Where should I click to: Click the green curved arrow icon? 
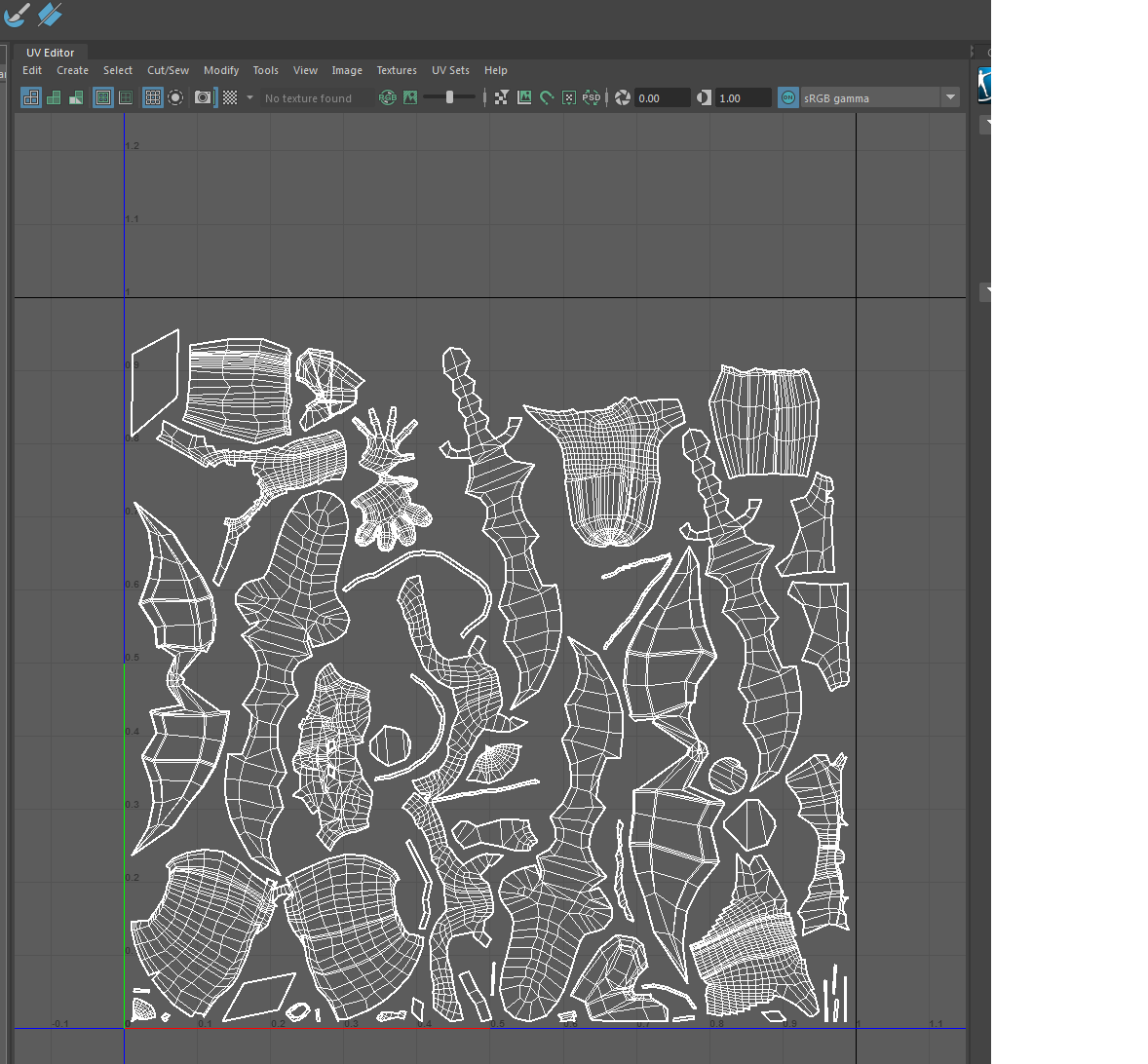[547, 97]
